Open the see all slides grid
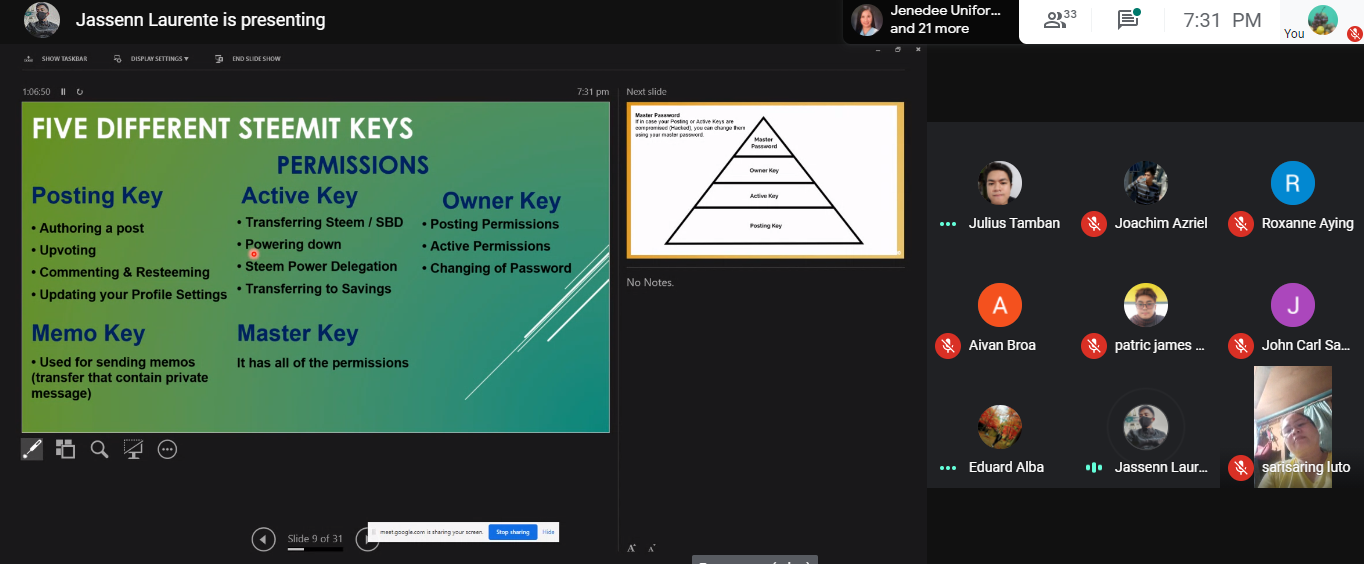This screenshot has height=564, width=1364. point(65,449)
